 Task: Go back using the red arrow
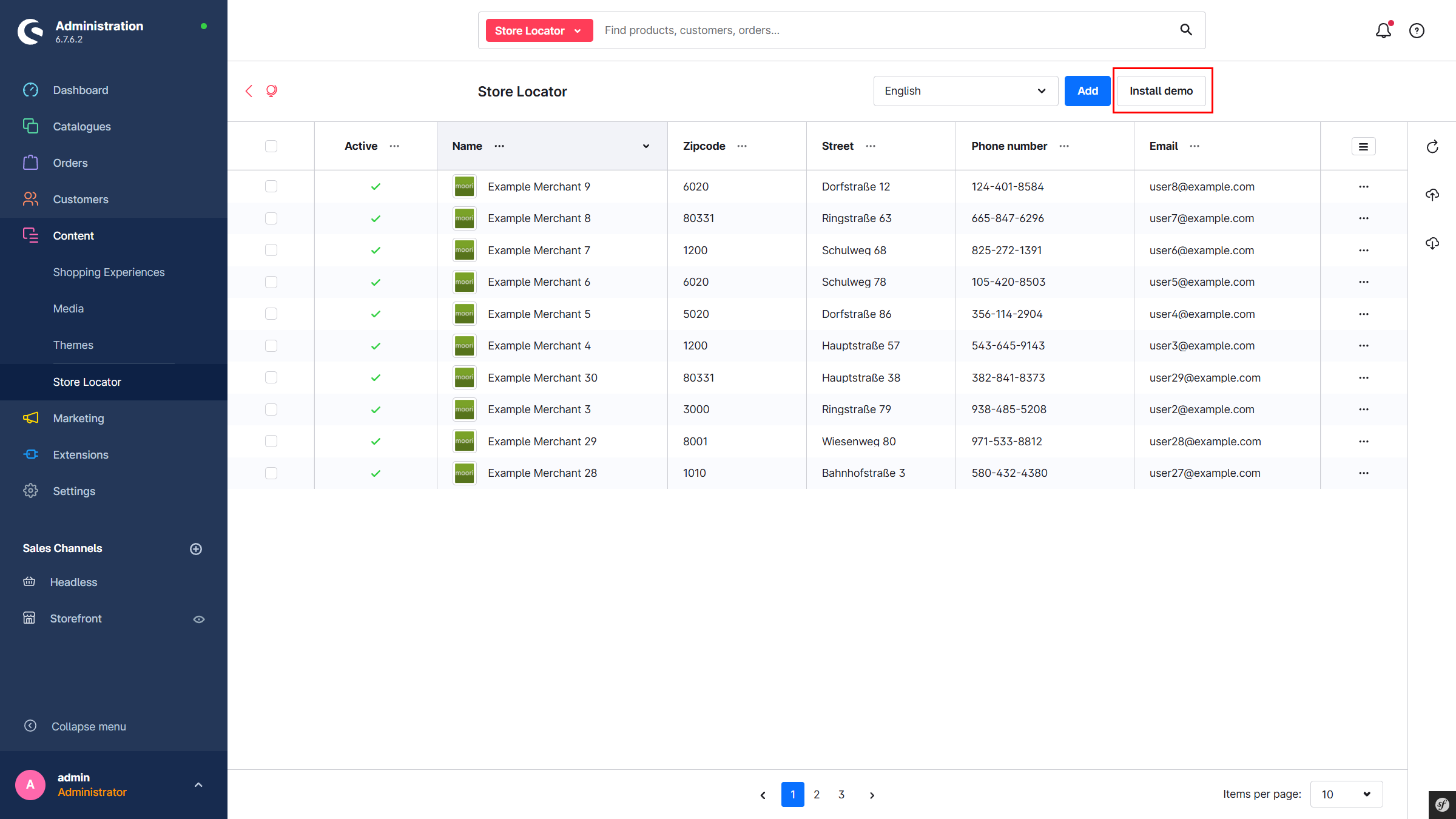[x=249, y=91]
